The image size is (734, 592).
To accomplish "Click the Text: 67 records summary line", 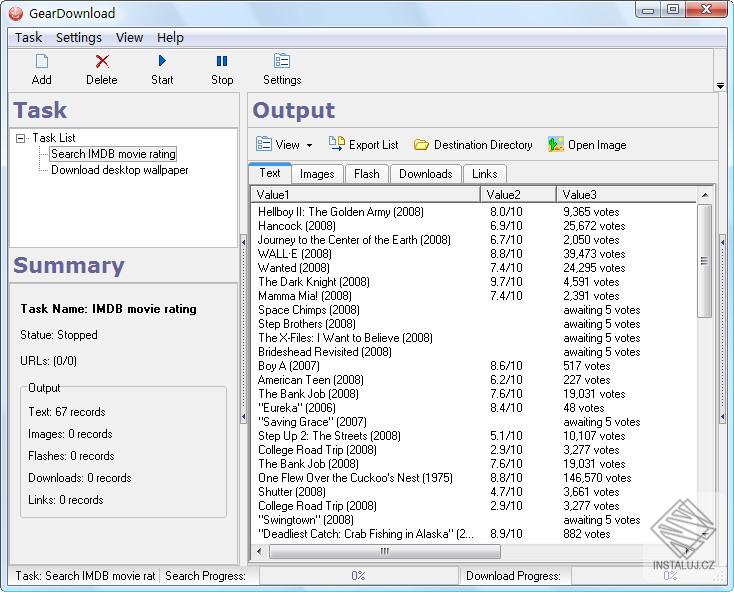I will pyautogui.click(x=67, y=412).
